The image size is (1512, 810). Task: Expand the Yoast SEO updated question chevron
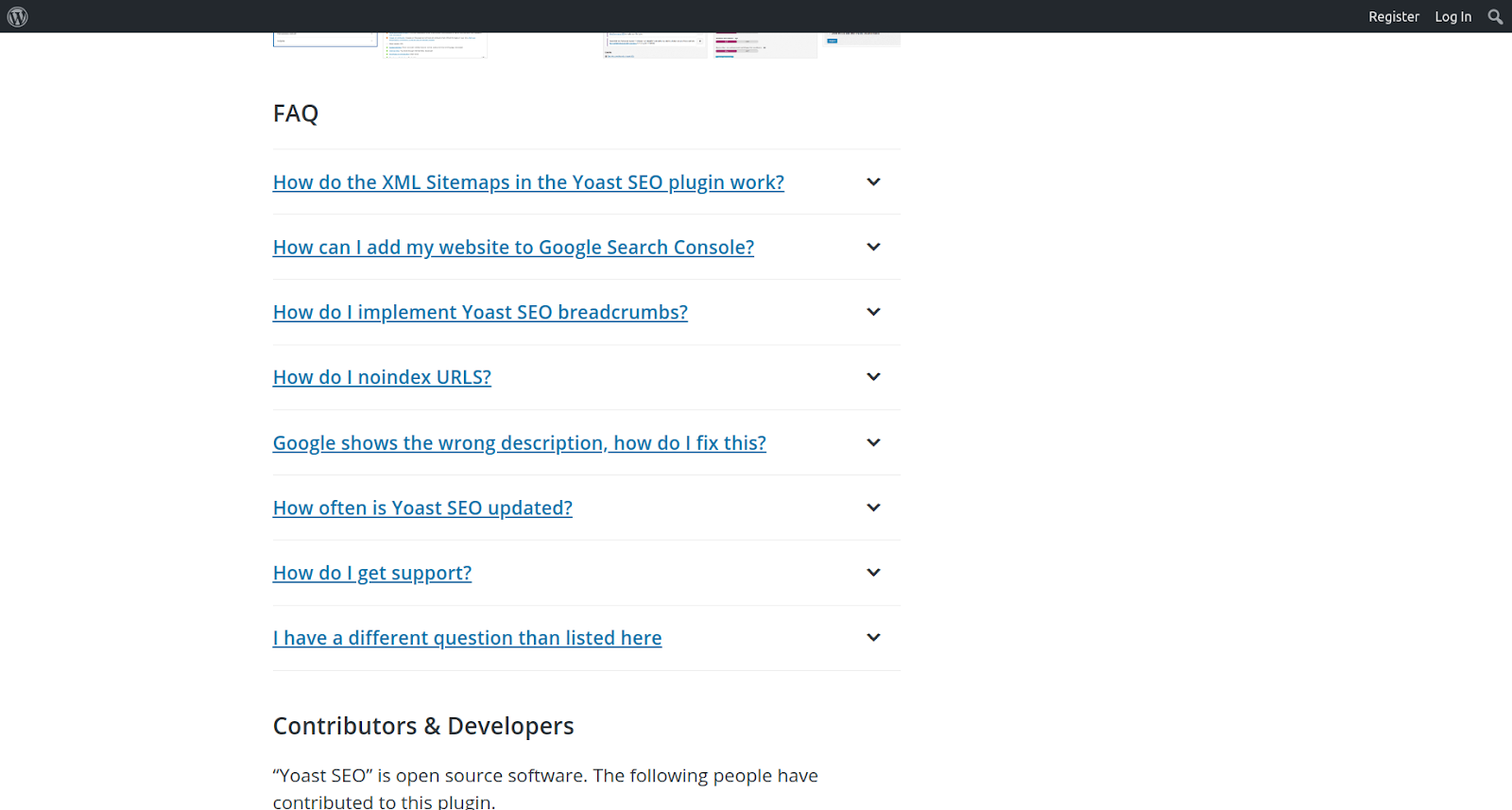873,508
